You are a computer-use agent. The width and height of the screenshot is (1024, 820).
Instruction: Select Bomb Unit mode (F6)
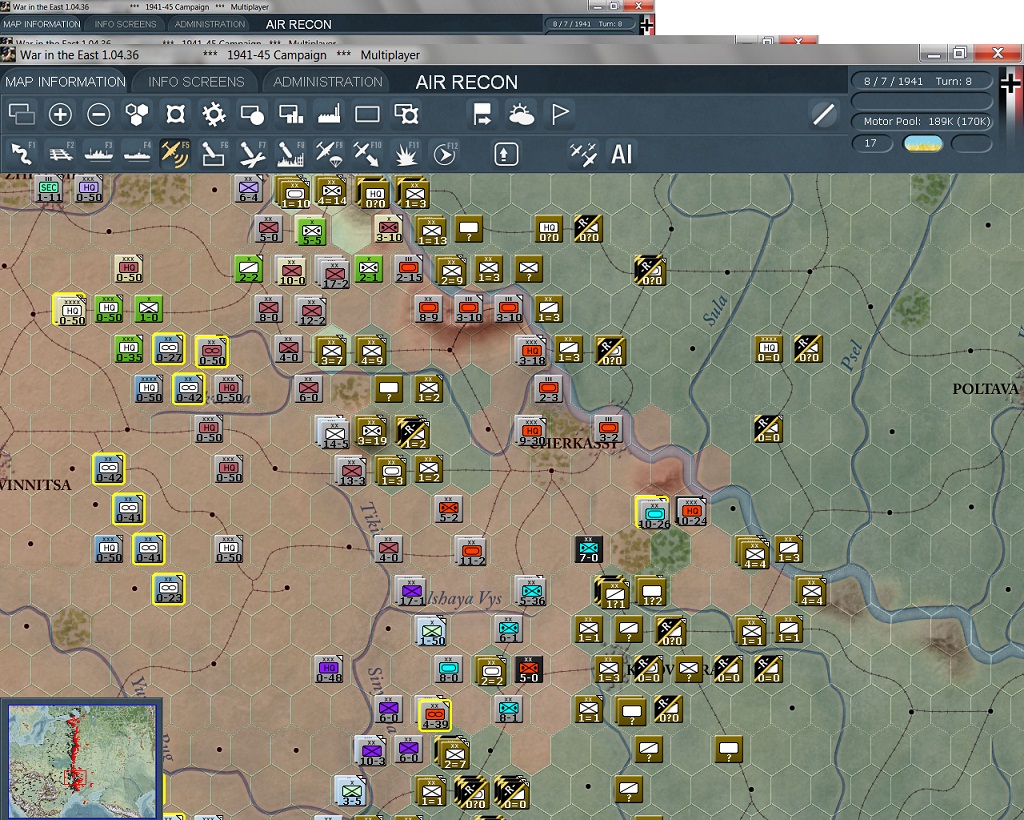pos(214,154)
